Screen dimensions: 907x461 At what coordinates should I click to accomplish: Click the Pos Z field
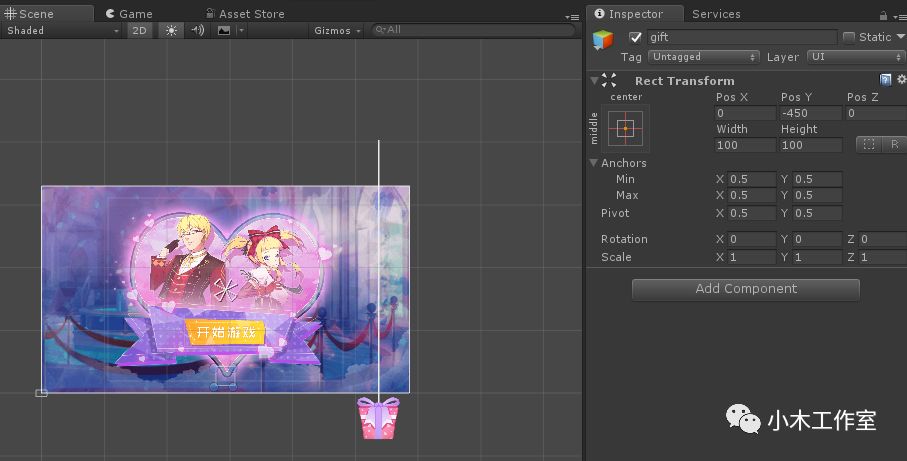tap(876, 113)
